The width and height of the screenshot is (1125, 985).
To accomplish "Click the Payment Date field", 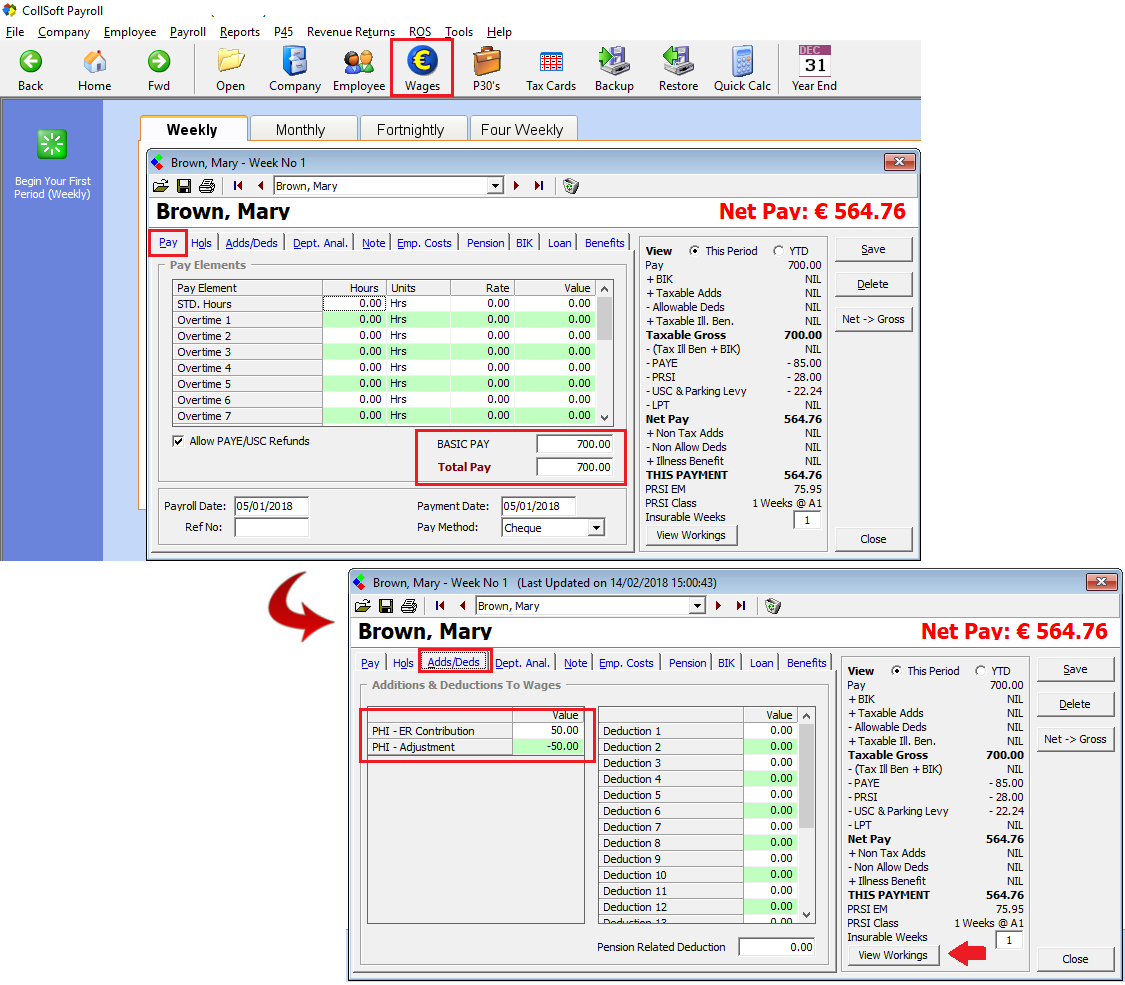I will [538, 506].
